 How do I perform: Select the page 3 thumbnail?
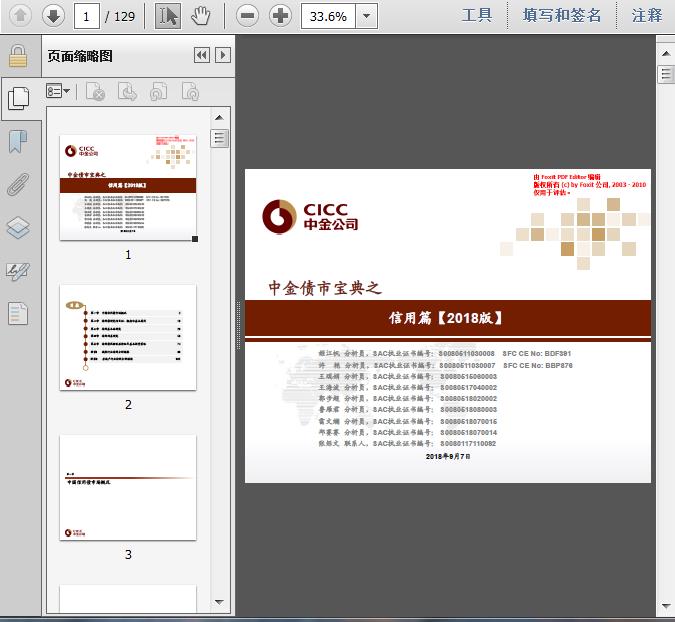pyautogui.click(x=128, y=487)
